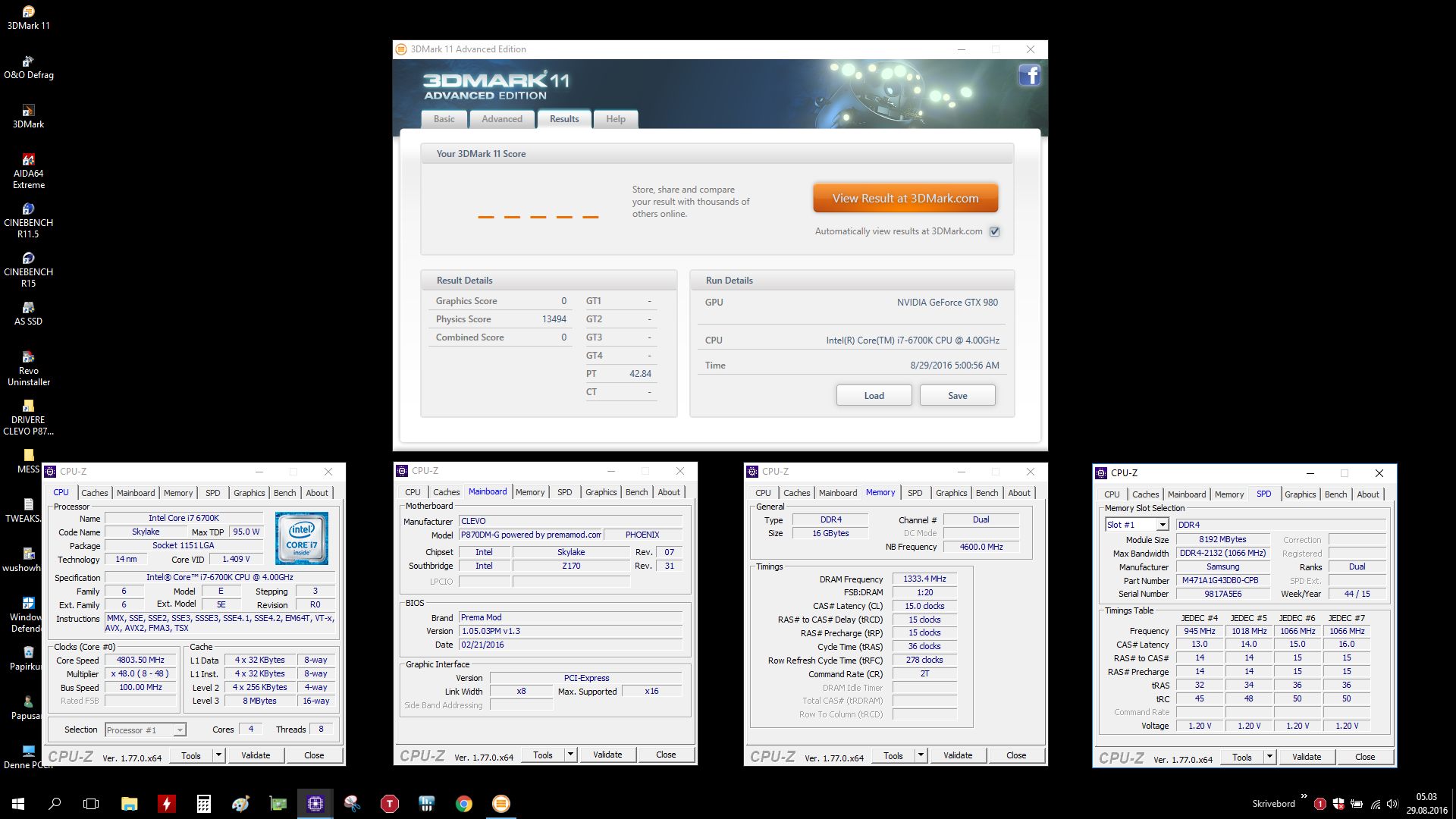Open the Help tab in 3DMark 11
Image resolution: width=1456 pixels, height=819 pixels.
[615, 119]
